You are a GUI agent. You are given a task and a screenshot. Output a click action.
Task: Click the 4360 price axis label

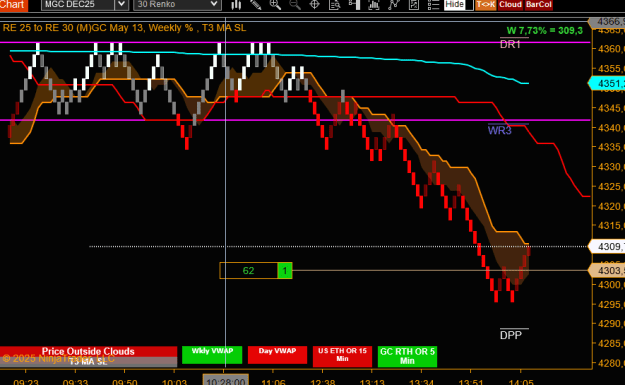[611, 49]
